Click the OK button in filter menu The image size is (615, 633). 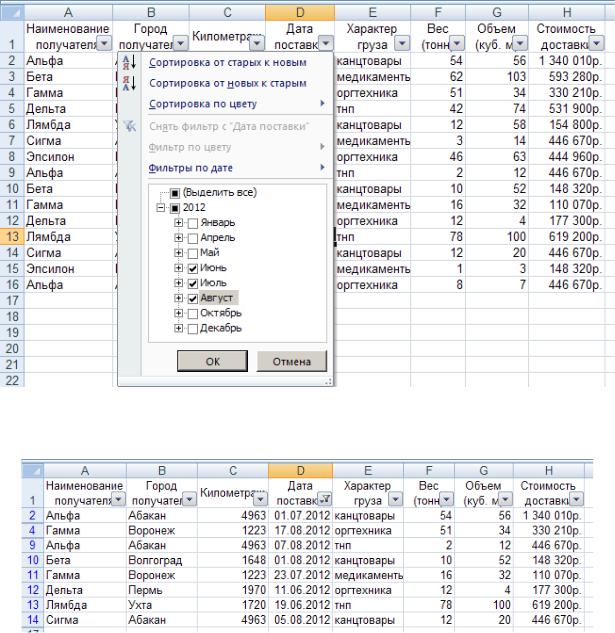click(212, 361)
